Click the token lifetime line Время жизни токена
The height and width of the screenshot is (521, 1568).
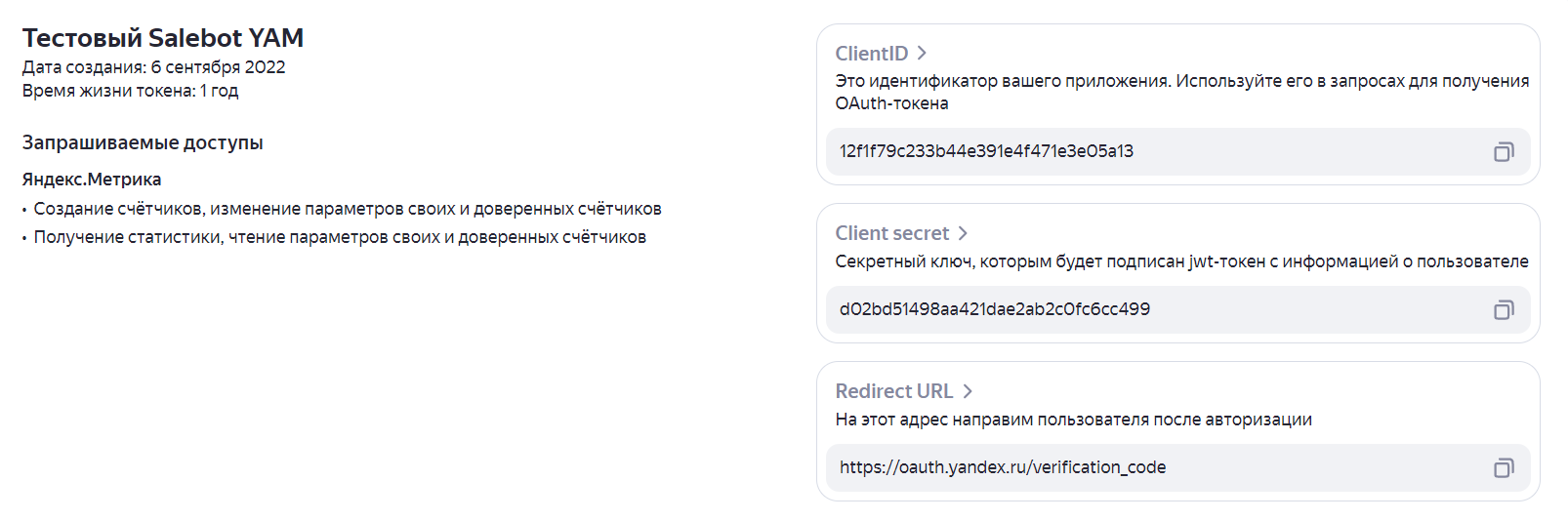click(x=130, y=91)
